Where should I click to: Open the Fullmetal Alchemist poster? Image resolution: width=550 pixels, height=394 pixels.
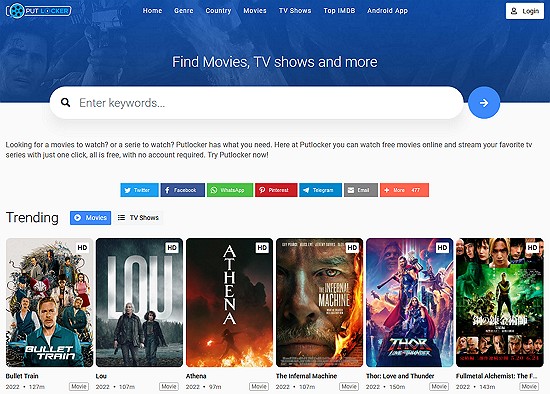tap(500, 302)
